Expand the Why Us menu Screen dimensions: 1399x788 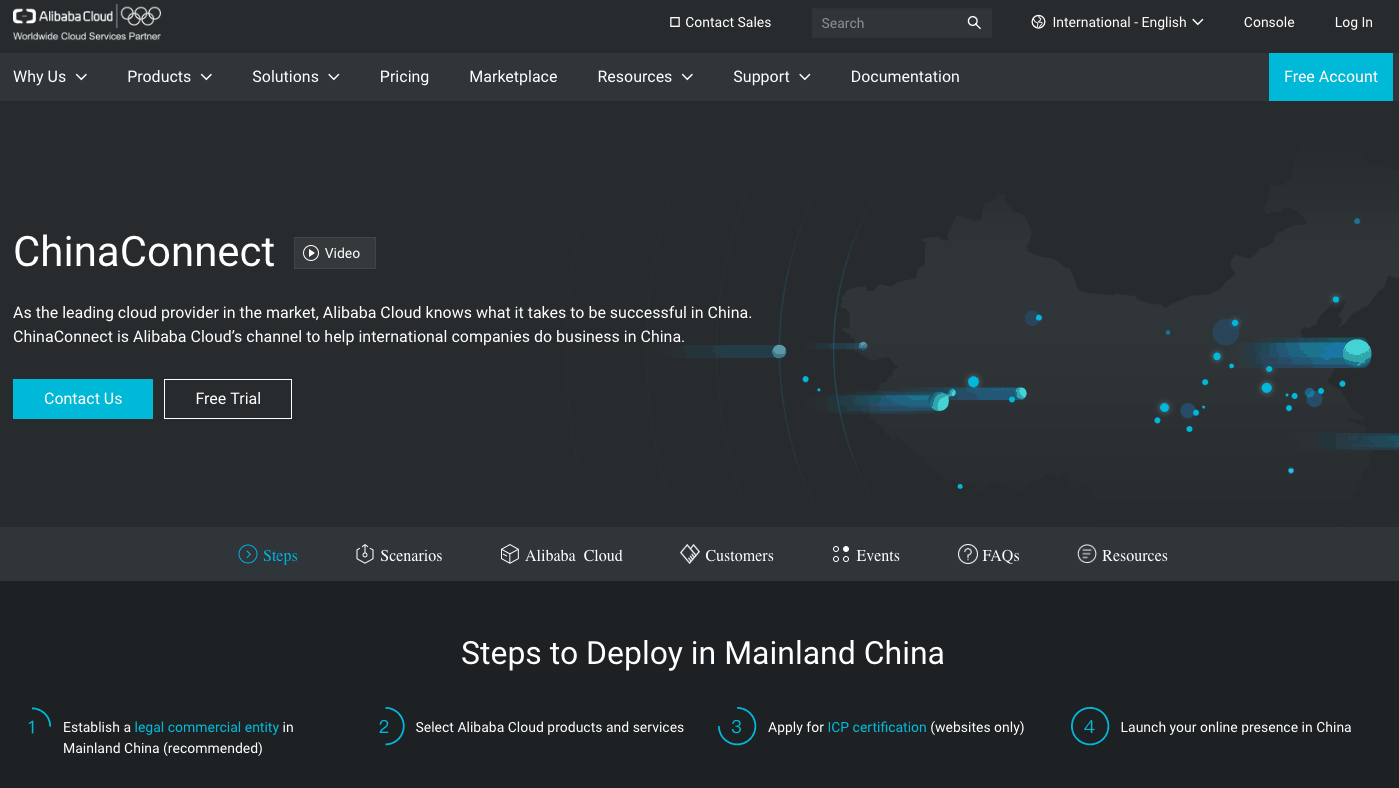tap(50, 77)
